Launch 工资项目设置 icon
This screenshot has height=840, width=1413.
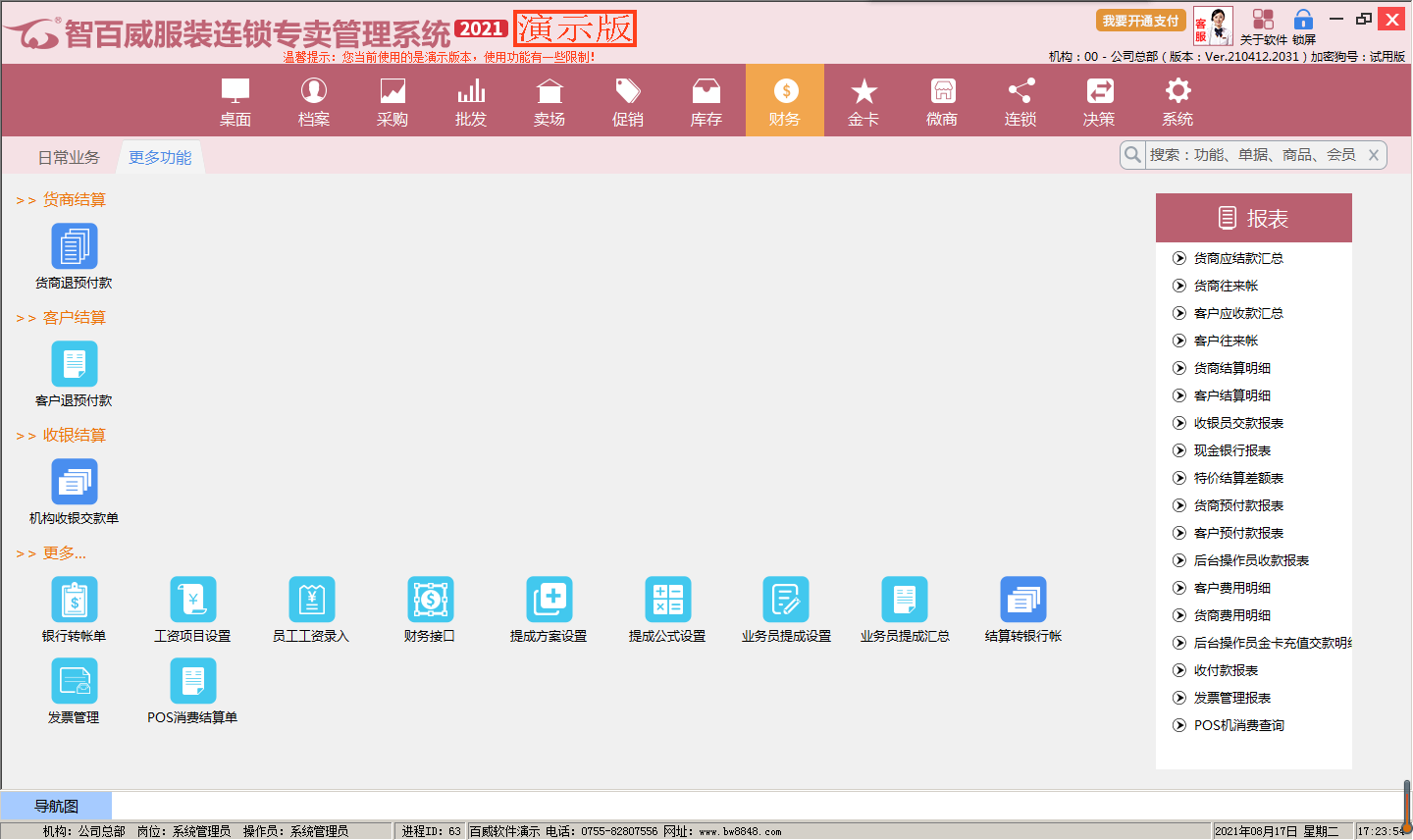click(x=192, y=600)
